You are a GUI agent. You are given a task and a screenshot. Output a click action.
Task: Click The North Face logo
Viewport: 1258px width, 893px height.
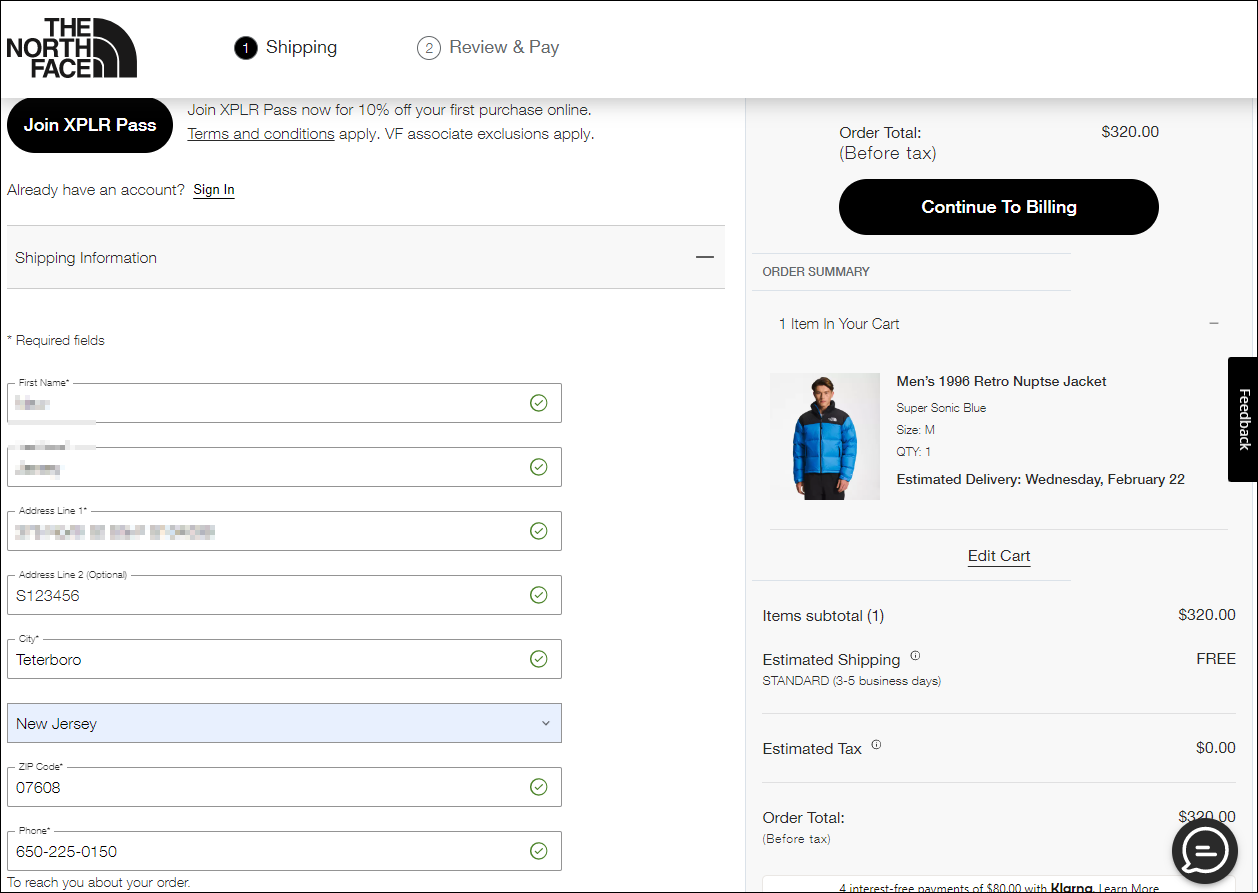tap(71, 48)
